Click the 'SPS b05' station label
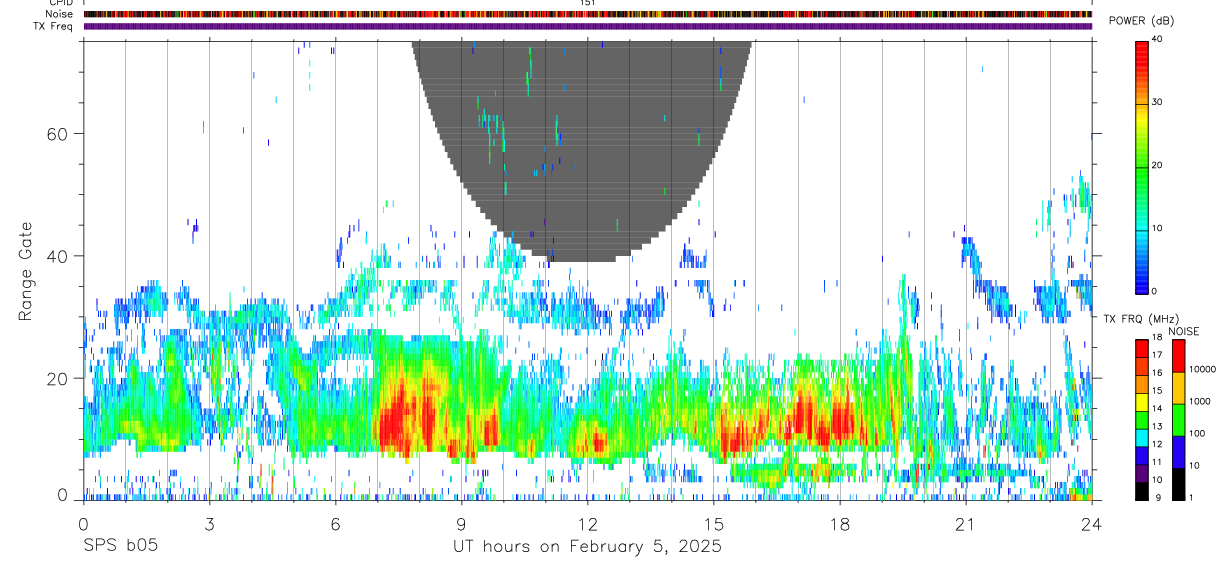Image resolution: width=1228 pixels, height=567 pixels. 120,546
